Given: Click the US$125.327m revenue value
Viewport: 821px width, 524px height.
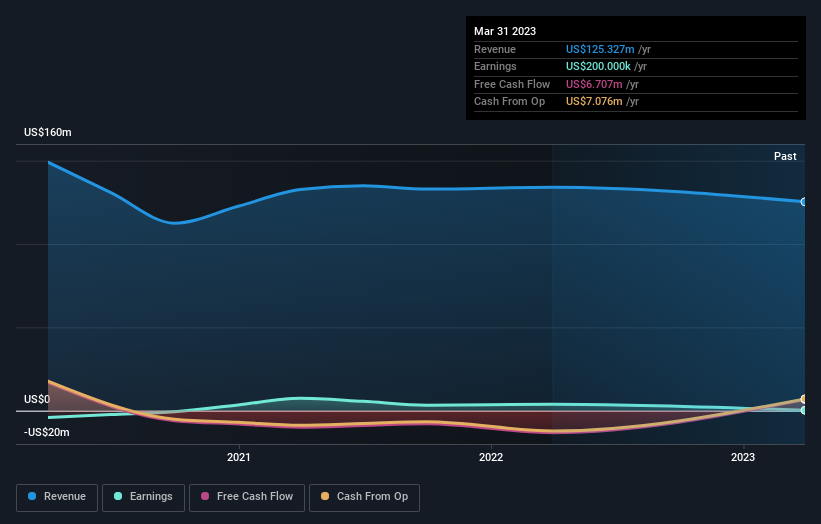Looking at the screenshot, I should 600,49.
